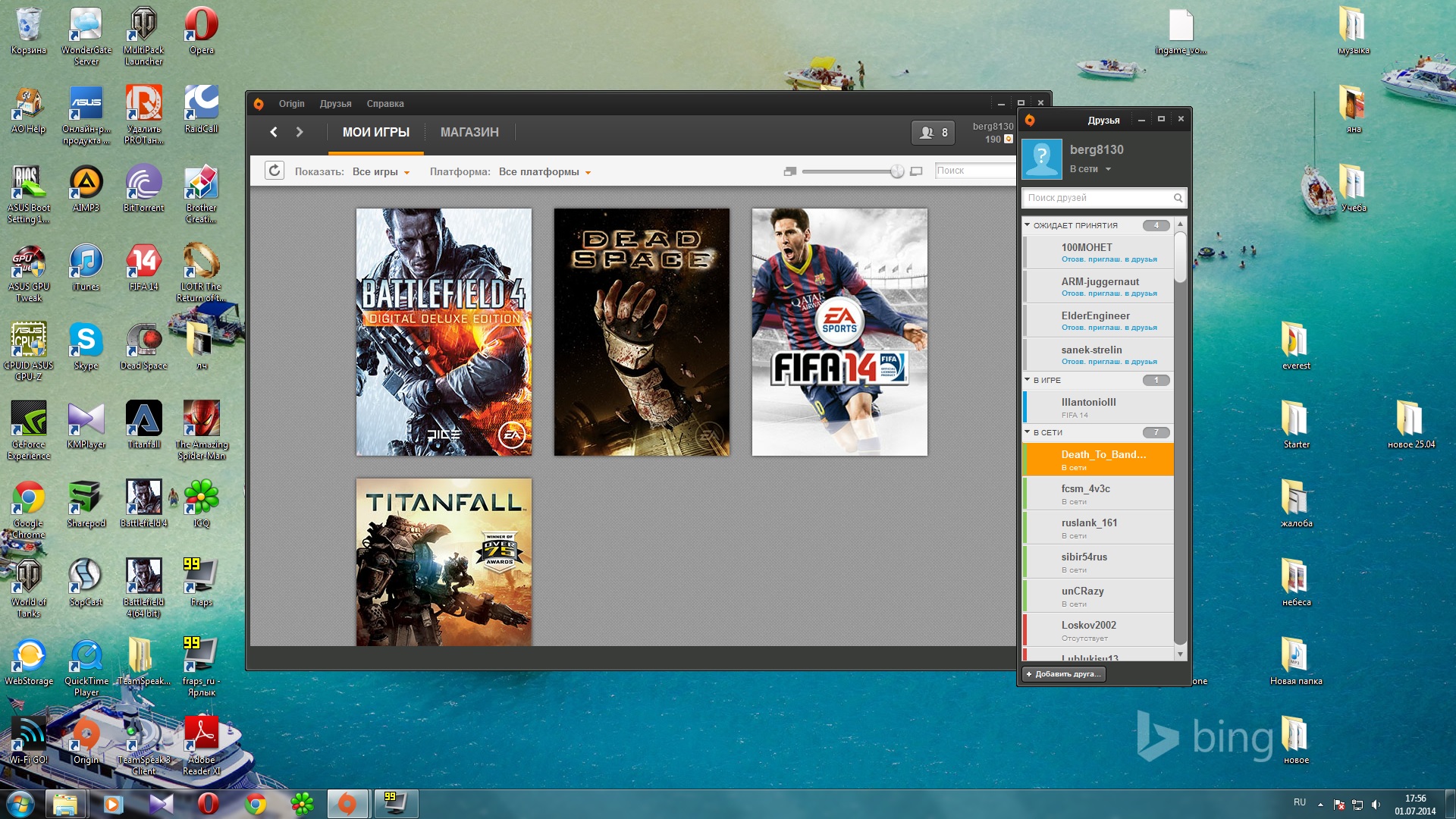This screenshot has width=1456, height=819.
Task: Collapse the 'В сети' friends group
Action: tap(1028, 432)
